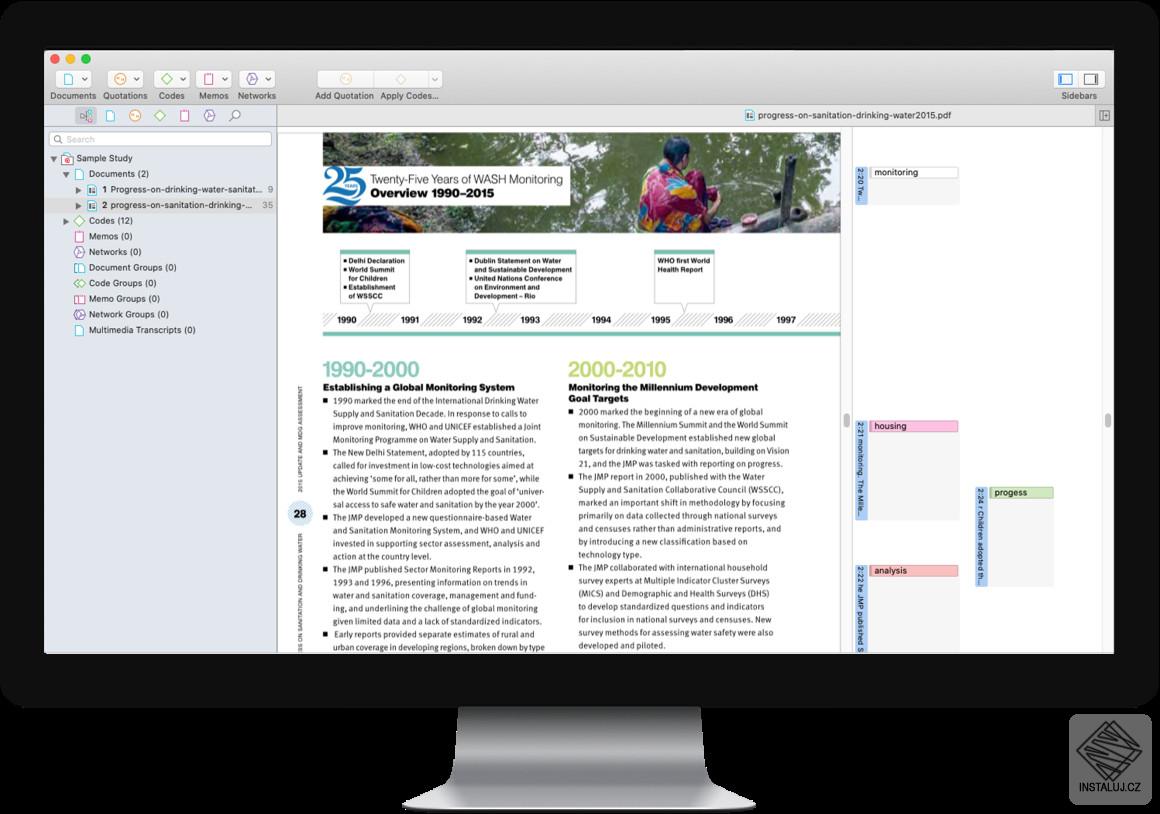Click the margin area scrollbar handle
The width and height of the screenshot is (1160, 814).
pyautogui.click(x=1107, y=420)
